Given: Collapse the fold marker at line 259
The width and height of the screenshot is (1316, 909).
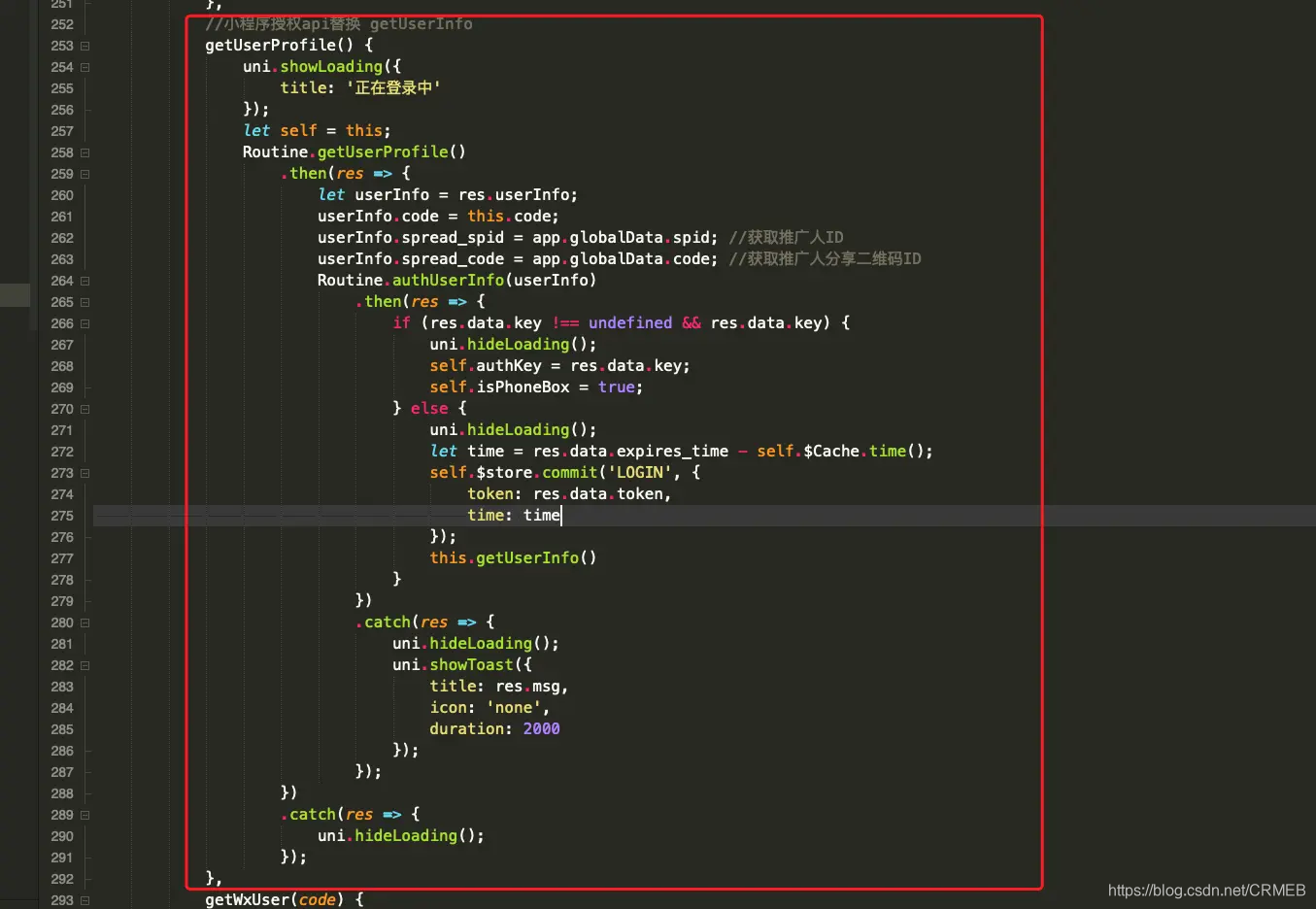Looking at the screenshot, I should (x=85, y=174).
